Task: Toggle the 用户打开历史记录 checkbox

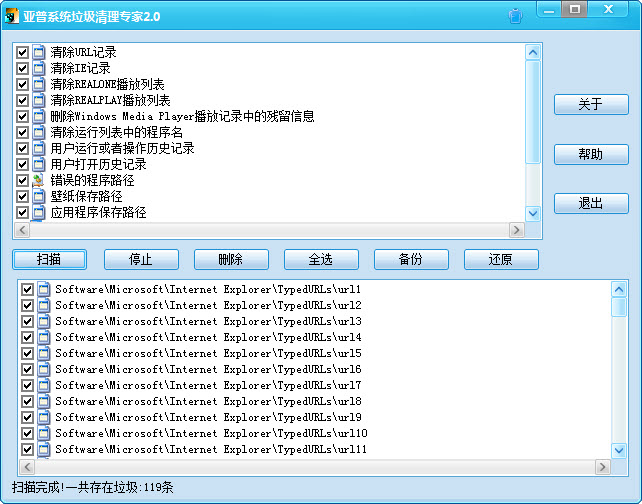Action: pyautogui.click(x=23, y=164)
